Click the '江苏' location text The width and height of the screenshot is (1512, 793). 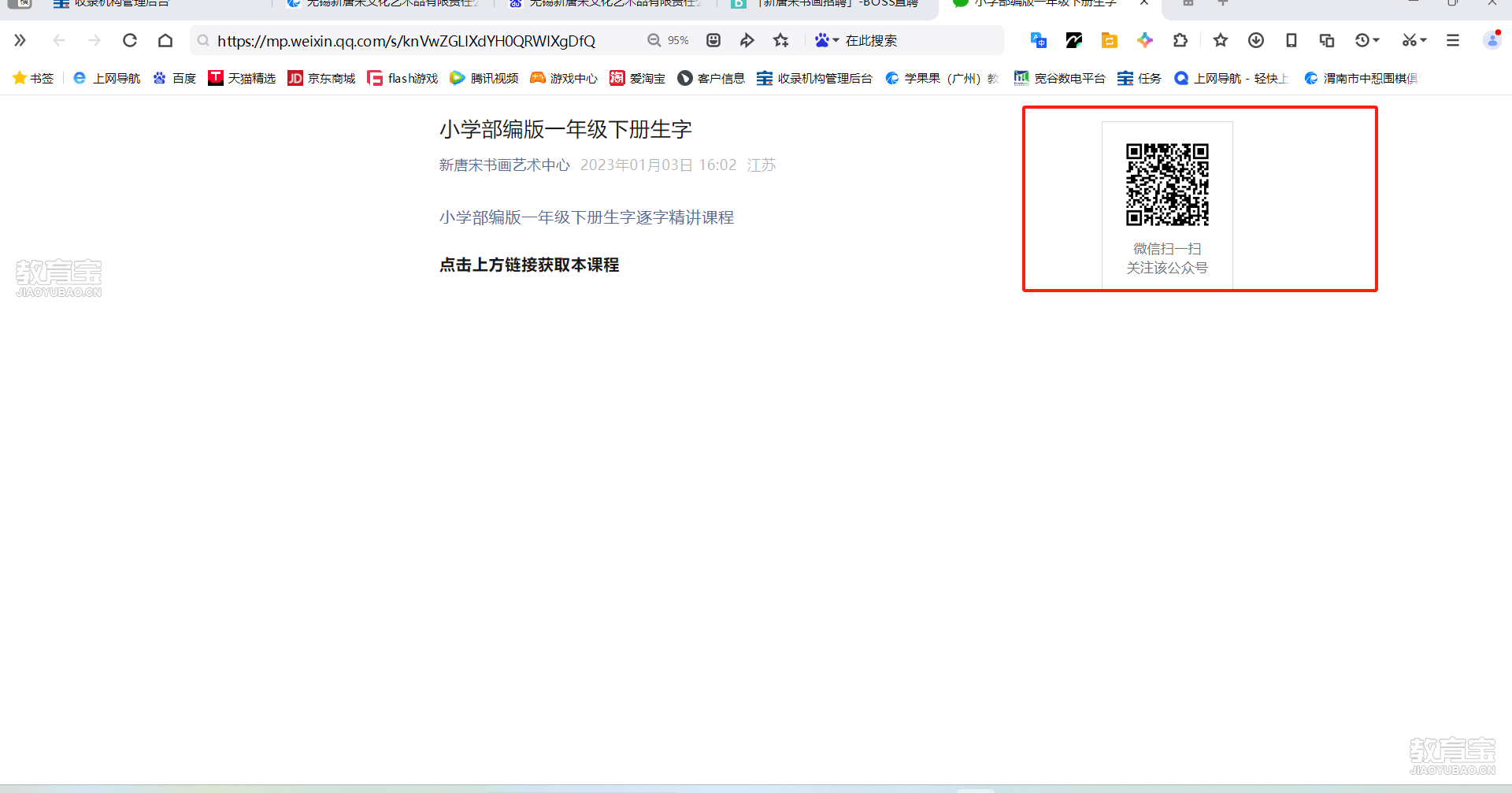tap(762, 165)
